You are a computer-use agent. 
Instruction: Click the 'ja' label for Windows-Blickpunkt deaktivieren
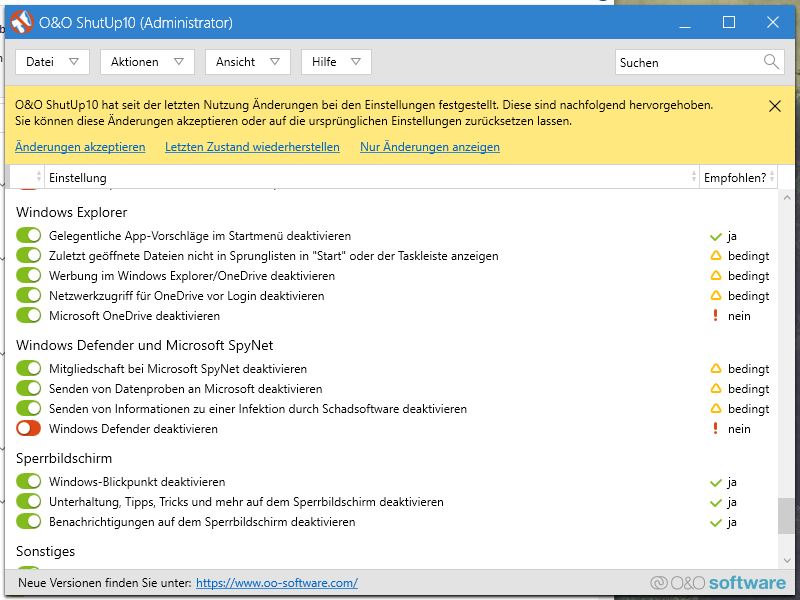[x=732, y=482]
